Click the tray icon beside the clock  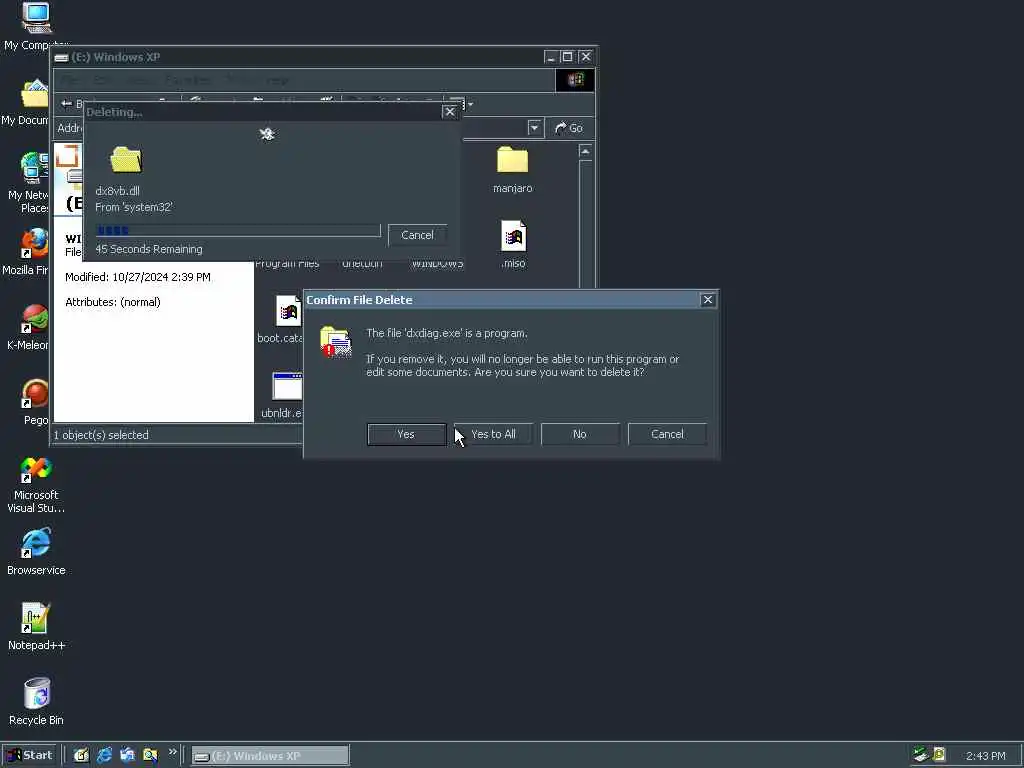point(939,755)
